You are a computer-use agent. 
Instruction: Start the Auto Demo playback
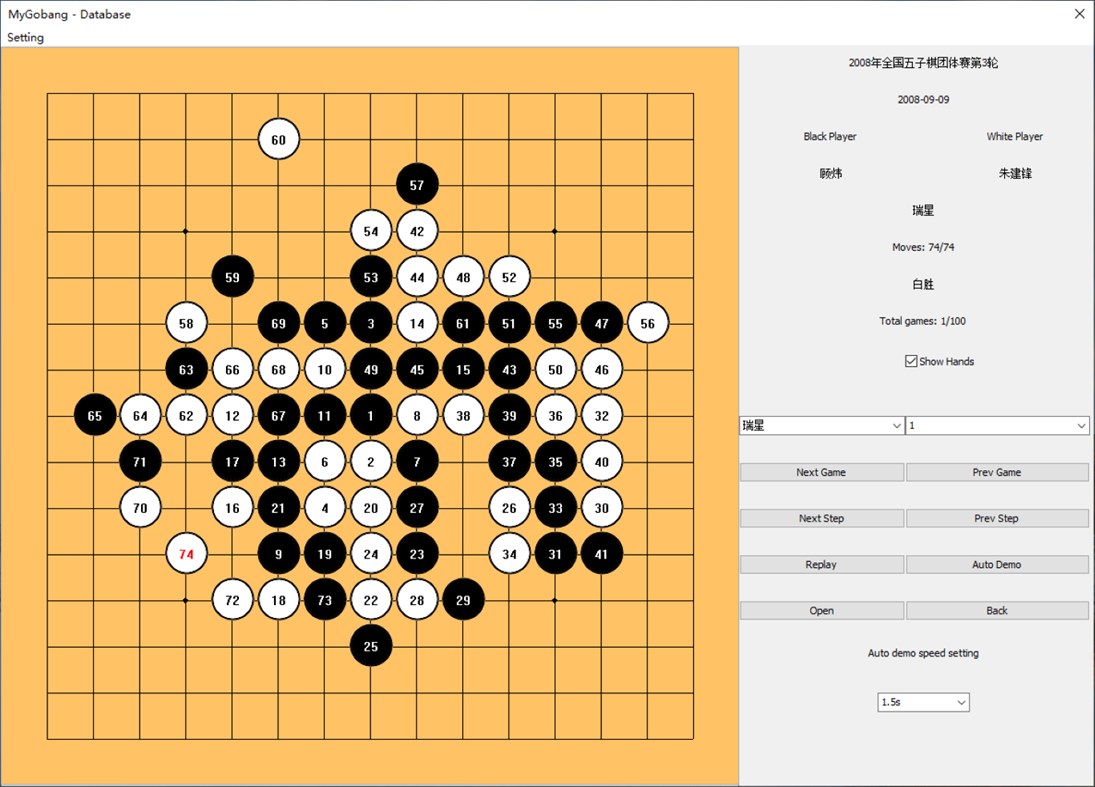click(997, 564)
